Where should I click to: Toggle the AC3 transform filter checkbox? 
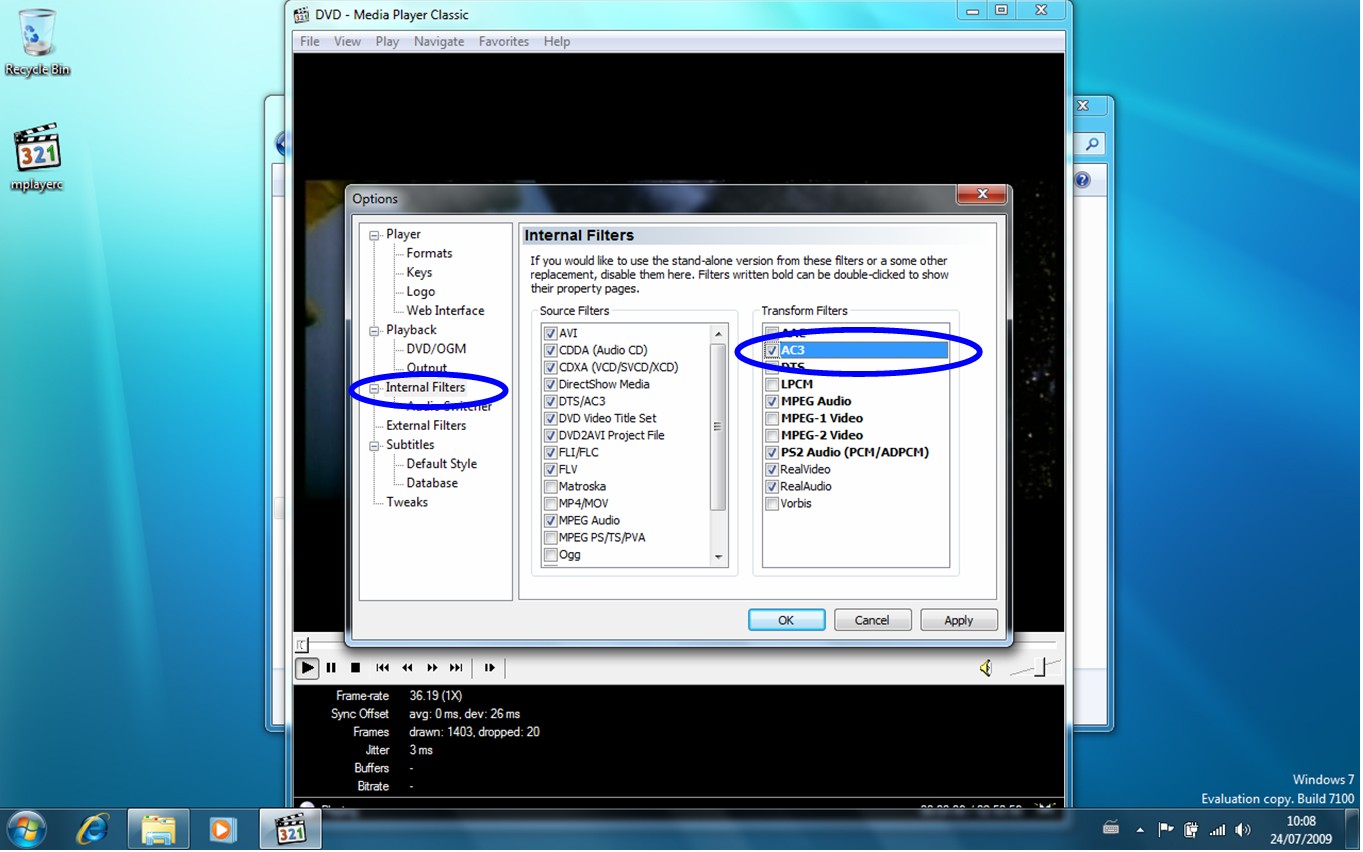pyautogui.click(x=772, y=350)
